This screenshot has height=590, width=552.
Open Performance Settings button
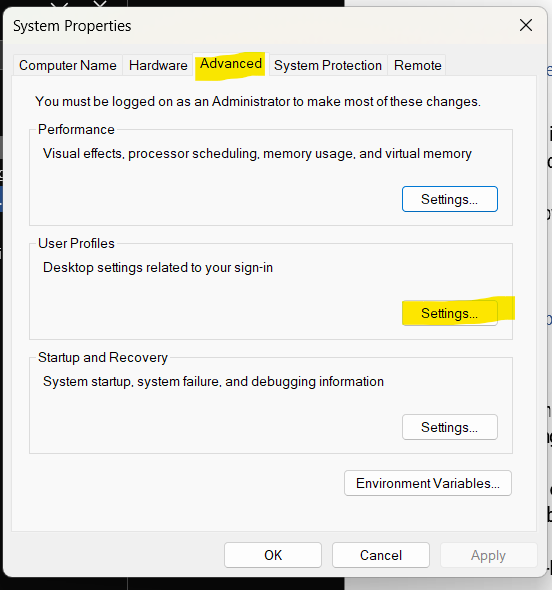click(450, 199)
